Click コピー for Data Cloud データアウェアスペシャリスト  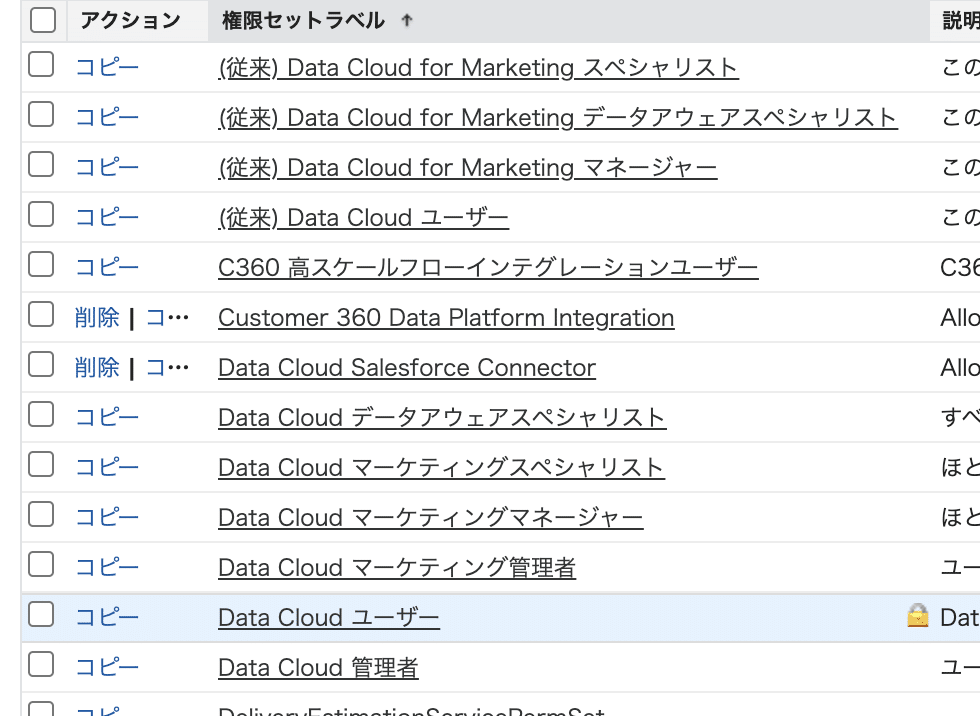(107, 417)
